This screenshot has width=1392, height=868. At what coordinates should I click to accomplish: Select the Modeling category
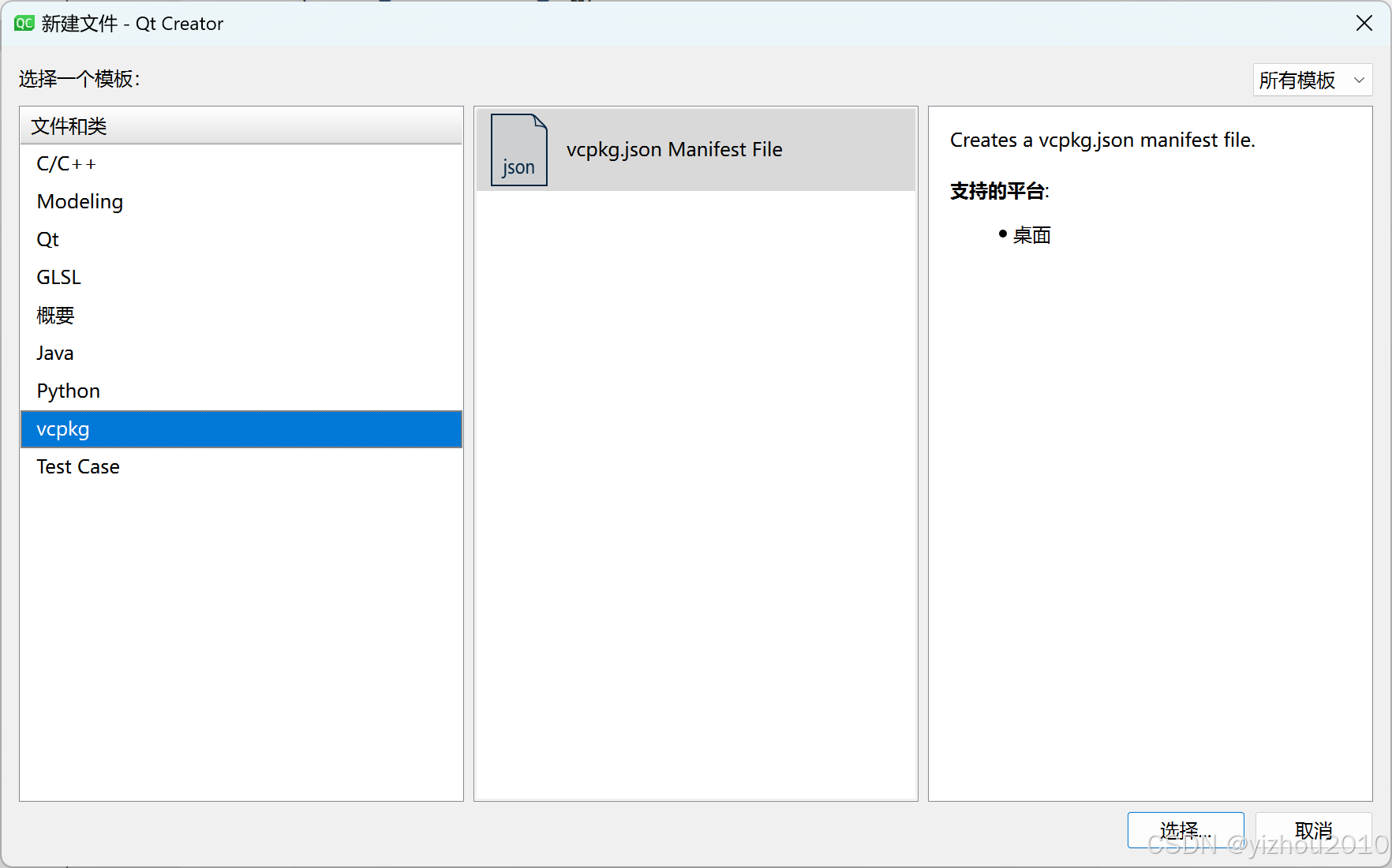point(241,202)
